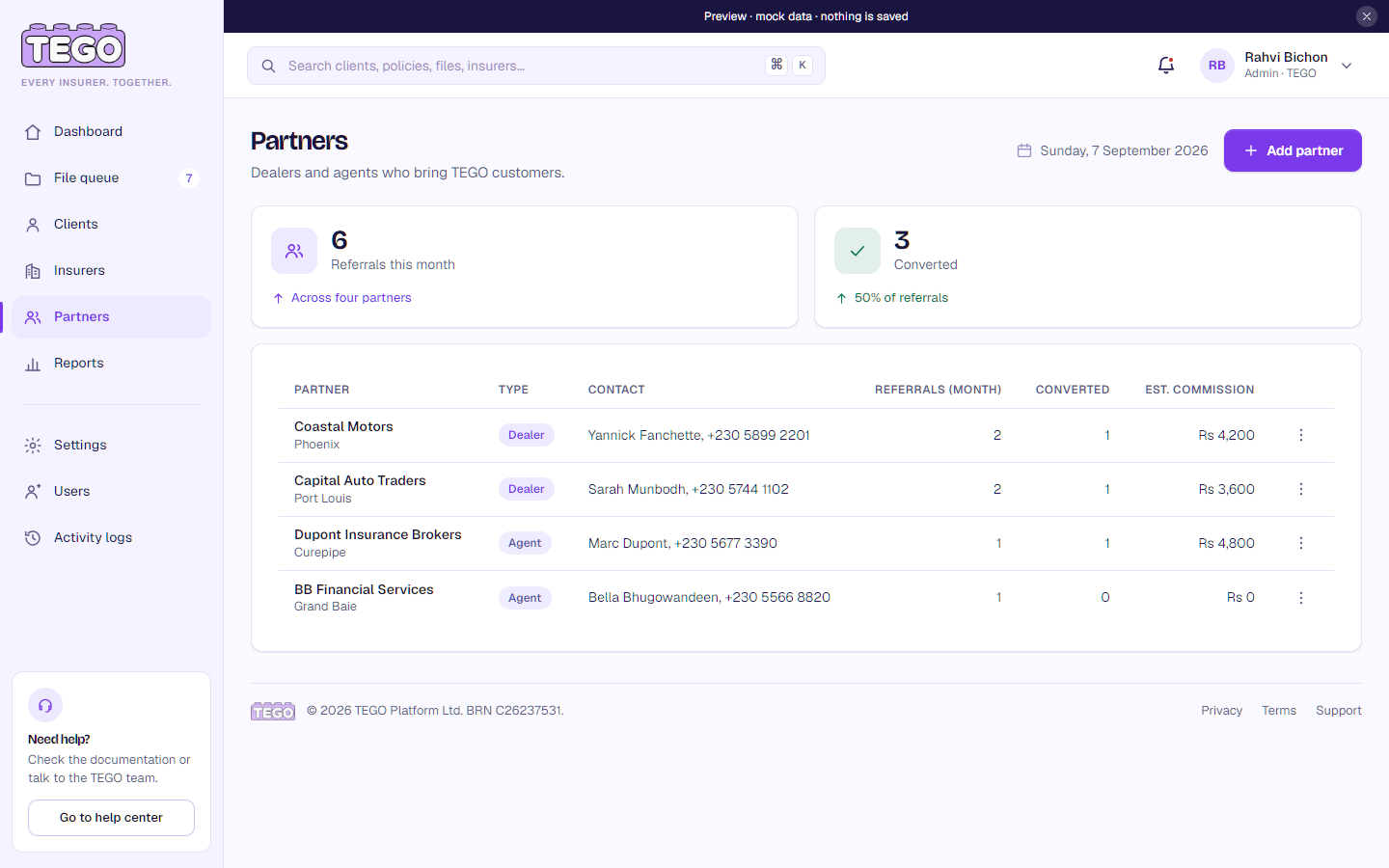The width and height of the screenshot is (1389, 868).
Task: Open Reports in the sidebar
Action: click(111, 364)
